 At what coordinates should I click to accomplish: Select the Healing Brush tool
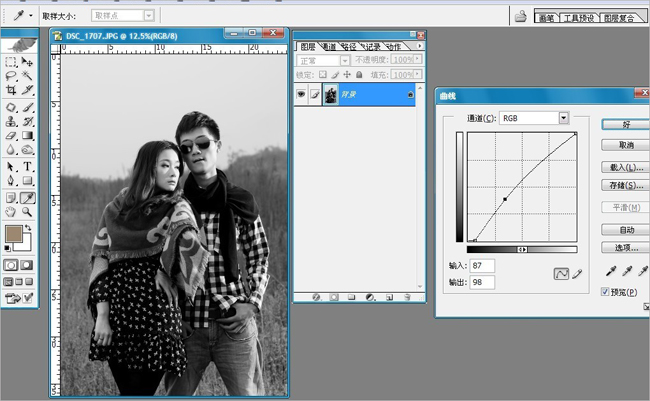pos(11,108)
